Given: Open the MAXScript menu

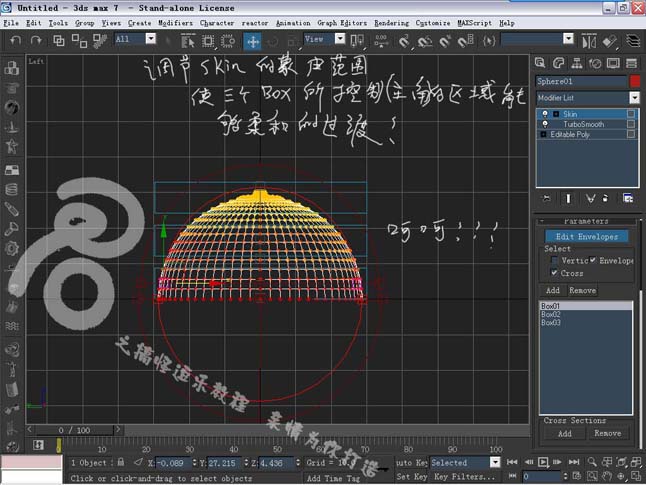Looking at the screenshot, I should tap(475, 23).
